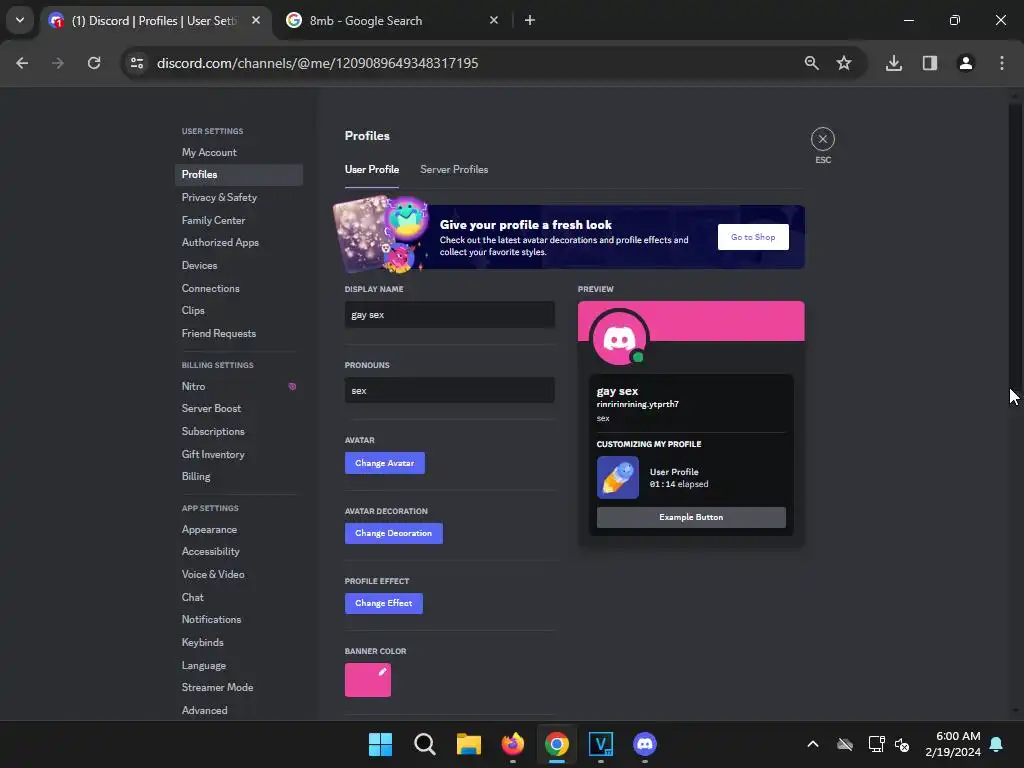
Task: Click the Change Effect button
Action: (383, 603)
